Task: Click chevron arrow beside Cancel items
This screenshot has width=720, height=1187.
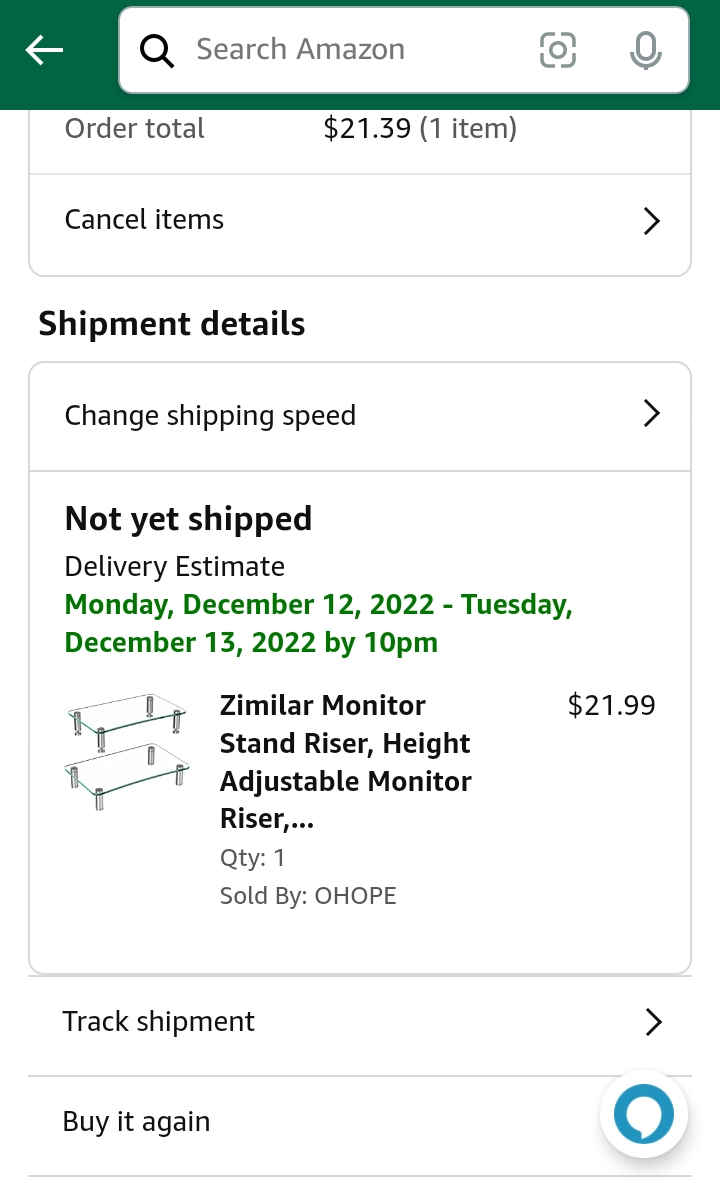Action: click(651, 221)
